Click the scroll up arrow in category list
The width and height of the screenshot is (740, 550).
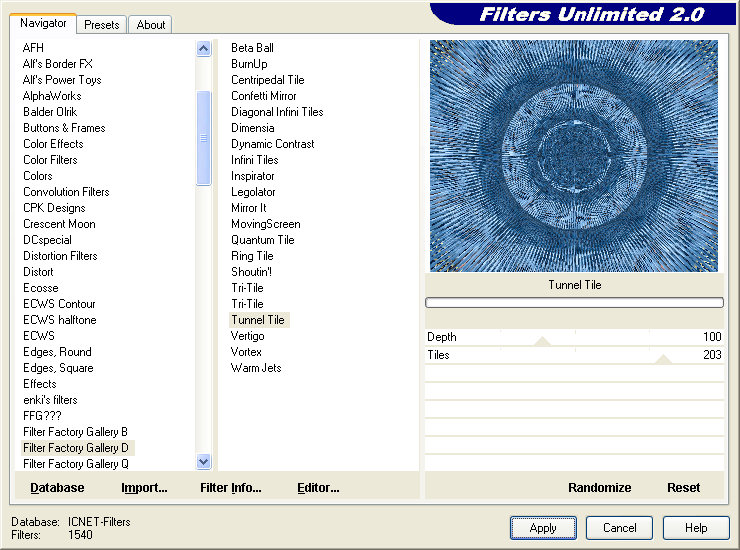pyautogui.click(x=203, y=48)
